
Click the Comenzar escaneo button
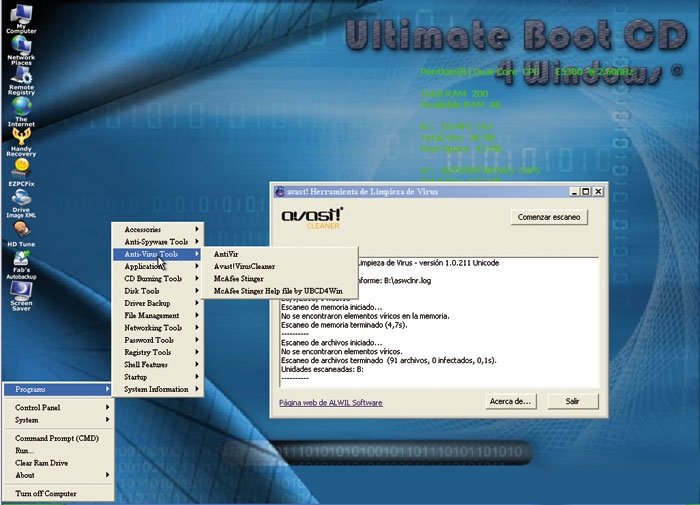[549, 217]
